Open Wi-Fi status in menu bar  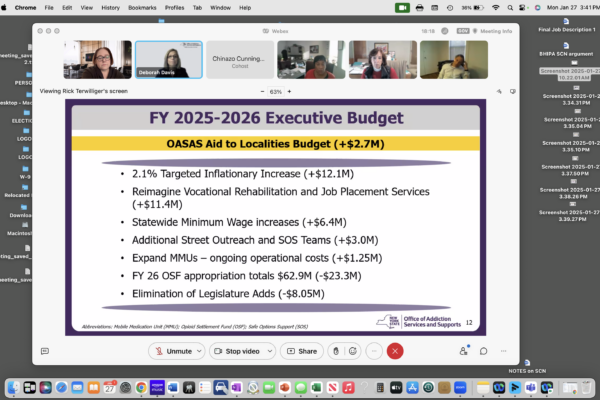tap(496, 8)
